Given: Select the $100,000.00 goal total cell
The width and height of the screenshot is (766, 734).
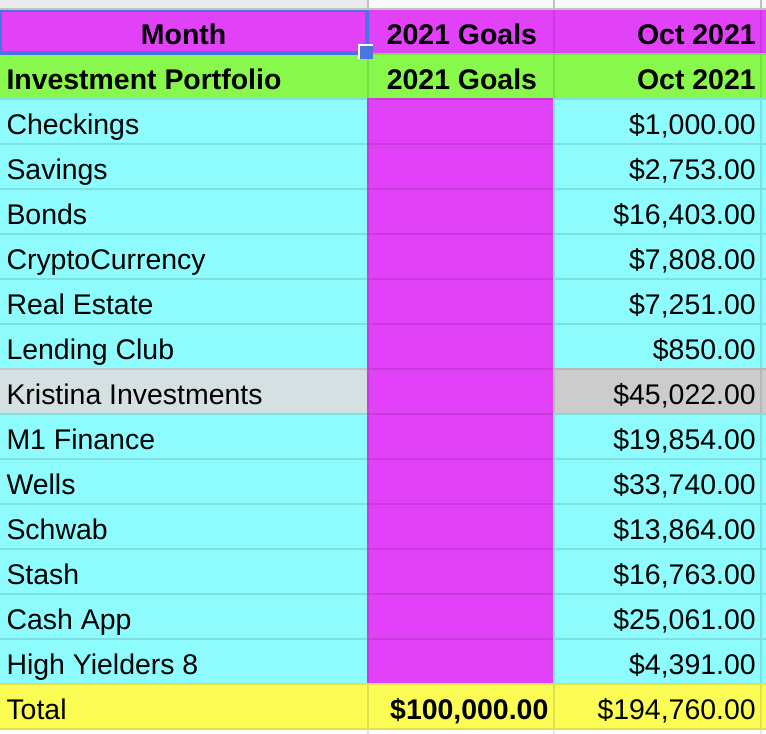Looking at the screenshot, I should tap(461, 709).
